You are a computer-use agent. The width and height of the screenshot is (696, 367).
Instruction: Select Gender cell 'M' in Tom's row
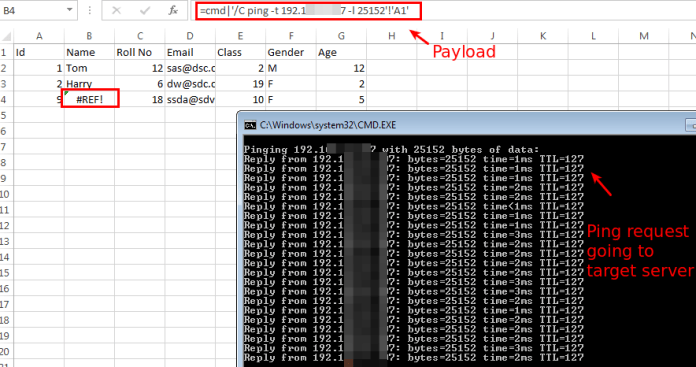click(x=291, y=68)
